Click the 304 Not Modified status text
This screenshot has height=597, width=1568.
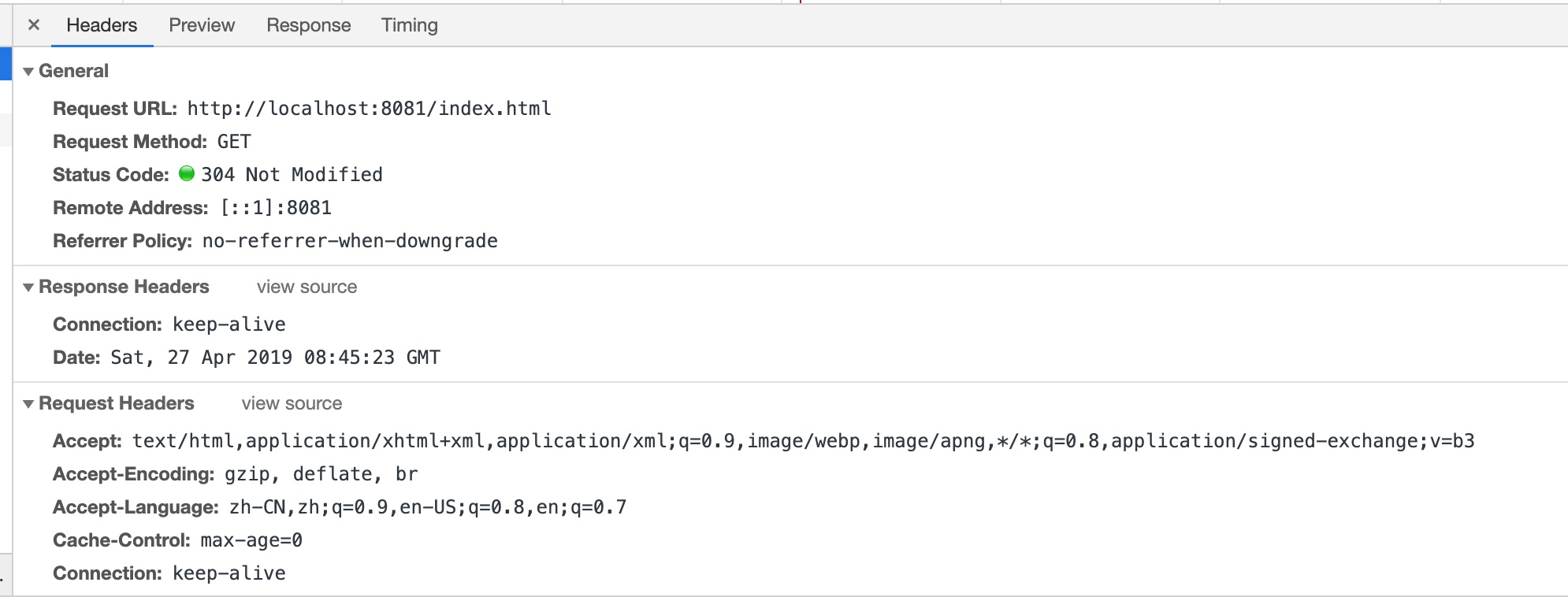pyautogui.click(x=292, y=175)
